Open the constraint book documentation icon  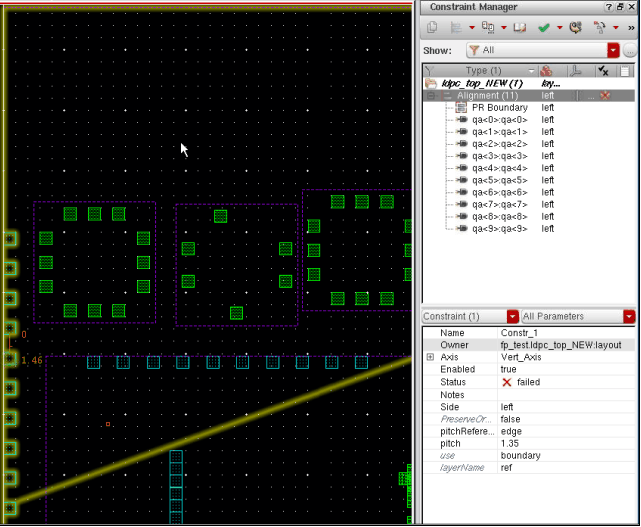520,28
